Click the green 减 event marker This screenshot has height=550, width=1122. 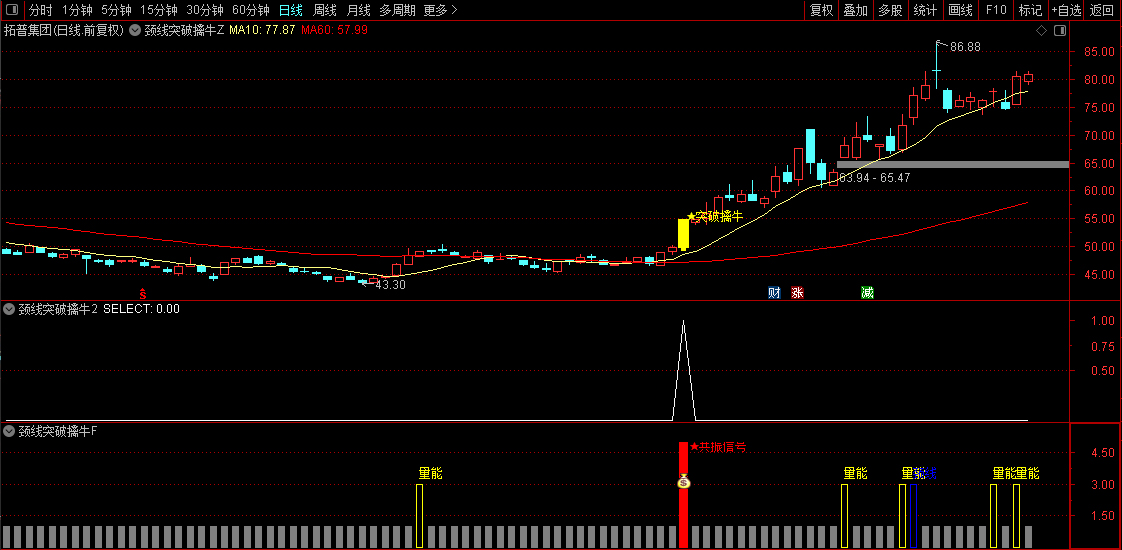click(867, 292)
